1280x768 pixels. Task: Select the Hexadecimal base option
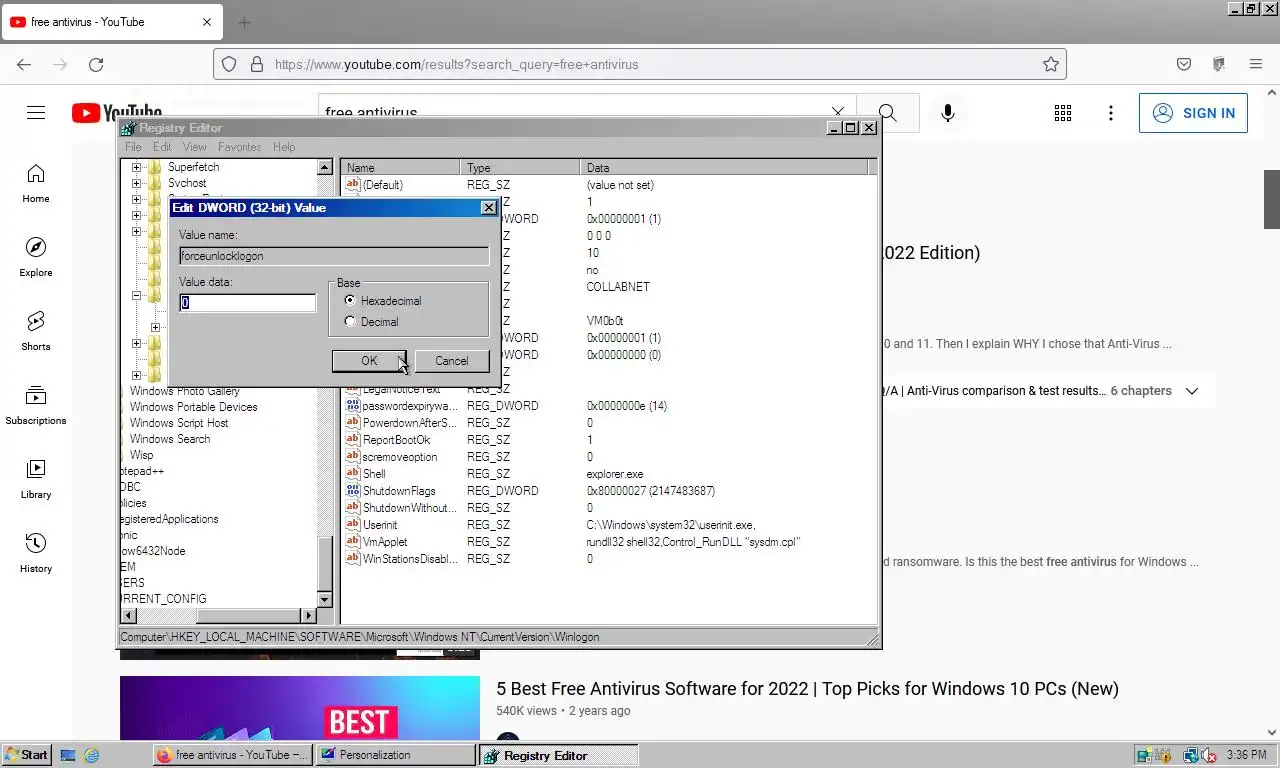coord(349,300)
